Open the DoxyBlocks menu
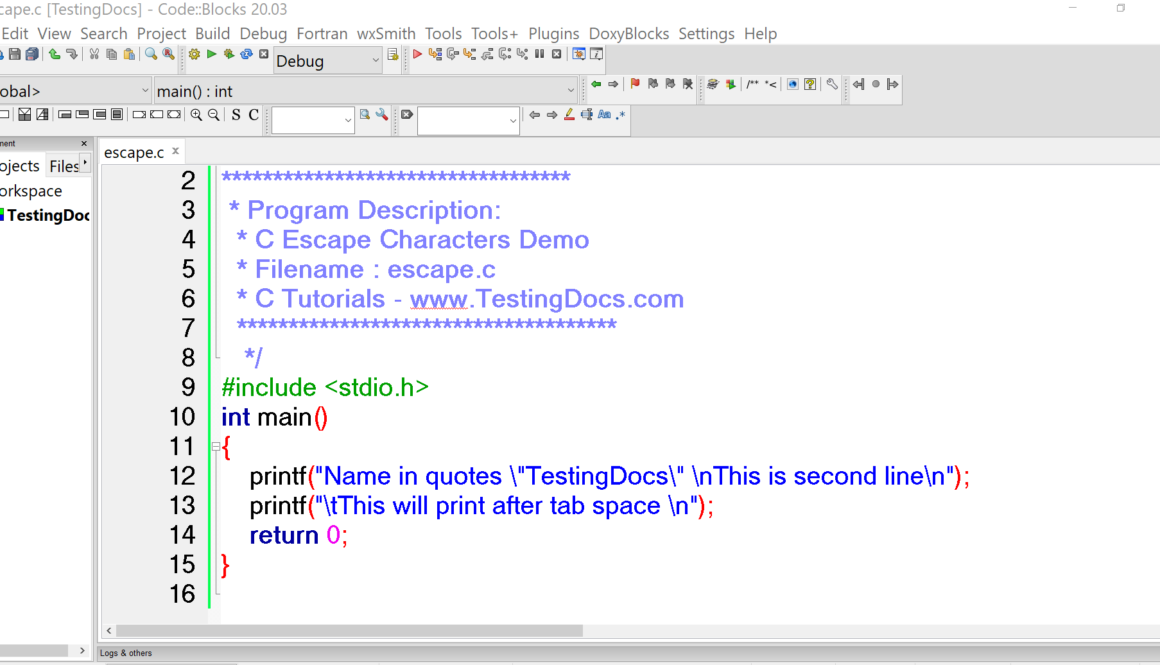This screenshot has width=1160, height=665. click(x=628, y=34)
